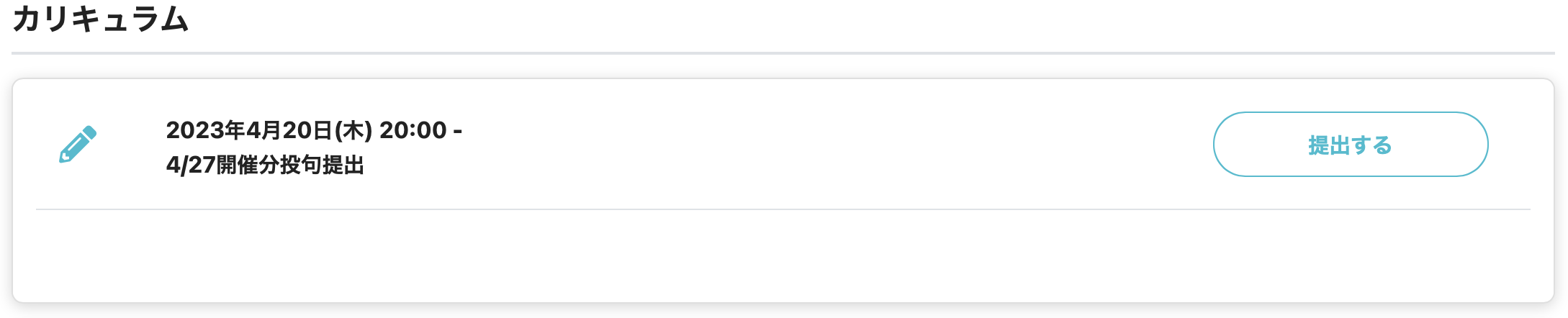Click the 4/27 portion of the assignment title
1568x318 pixels.
click(x=191, y=165)
